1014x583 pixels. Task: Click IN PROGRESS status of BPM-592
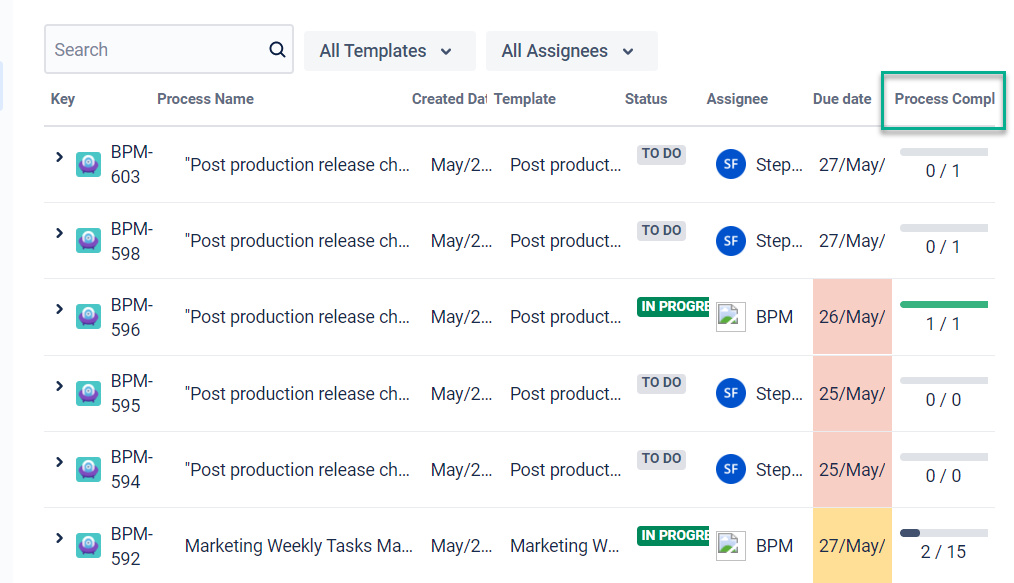673,535
